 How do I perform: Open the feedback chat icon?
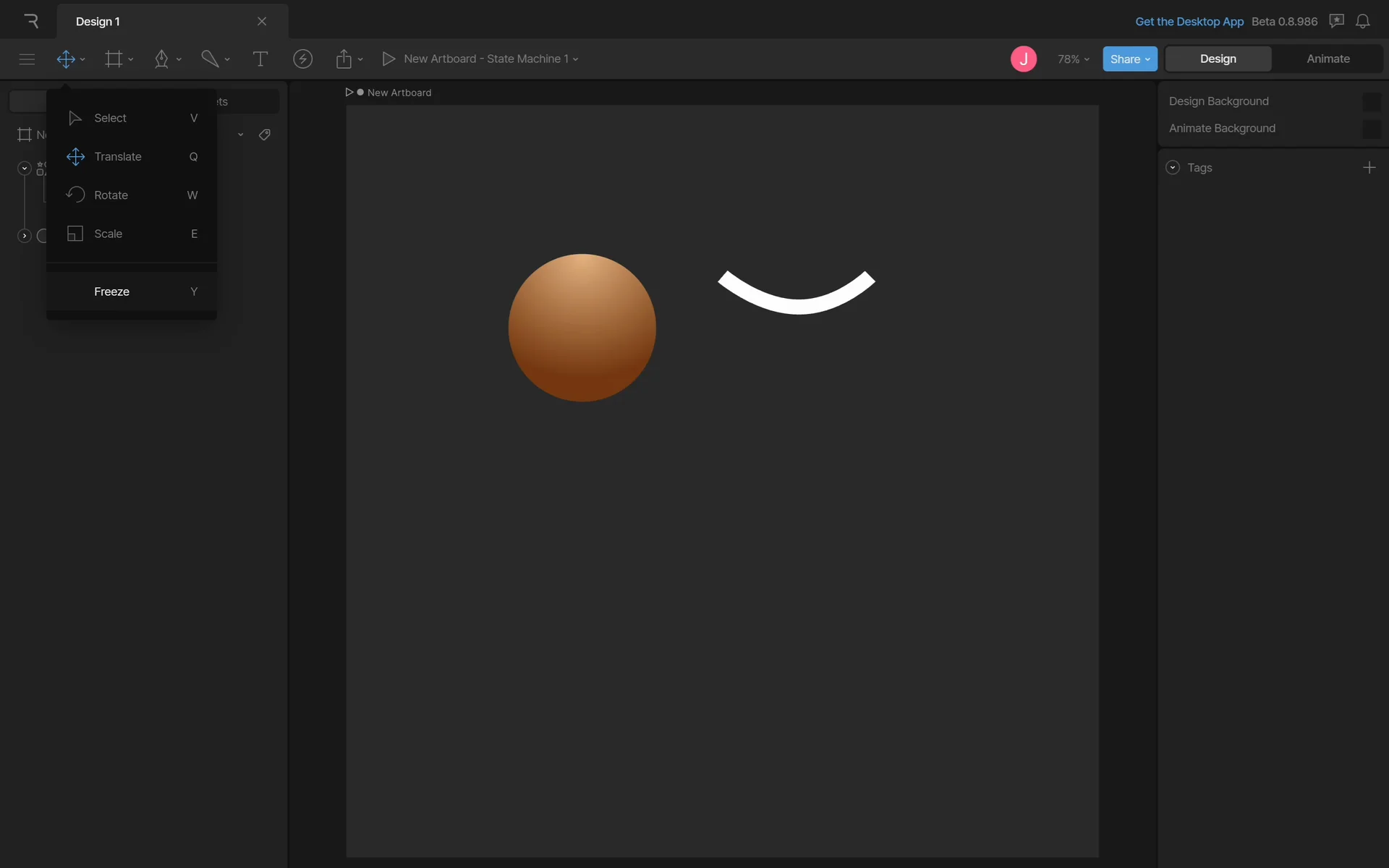point(1336,21)
